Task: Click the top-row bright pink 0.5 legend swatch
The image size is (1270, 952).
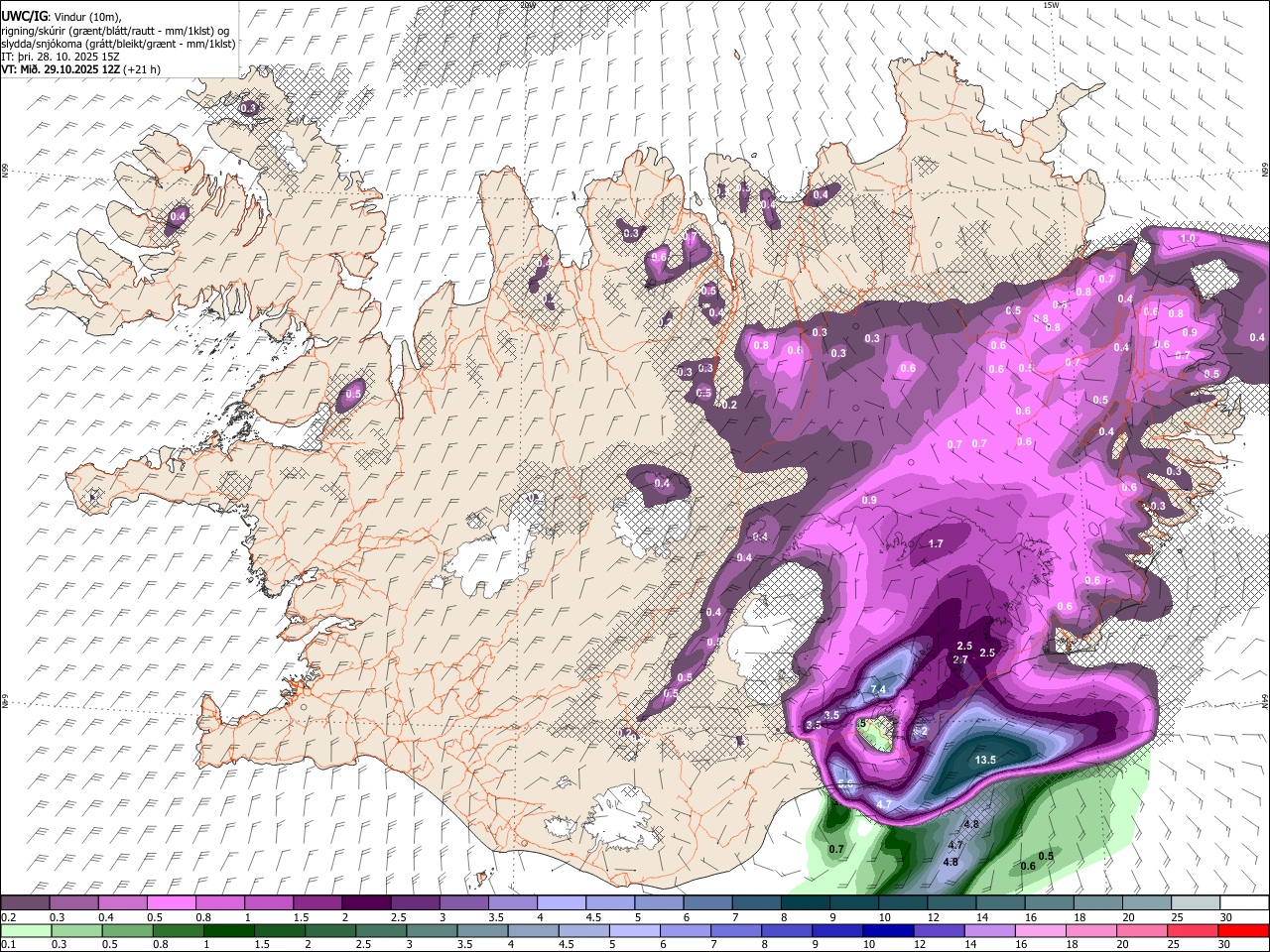Action: 171,903
